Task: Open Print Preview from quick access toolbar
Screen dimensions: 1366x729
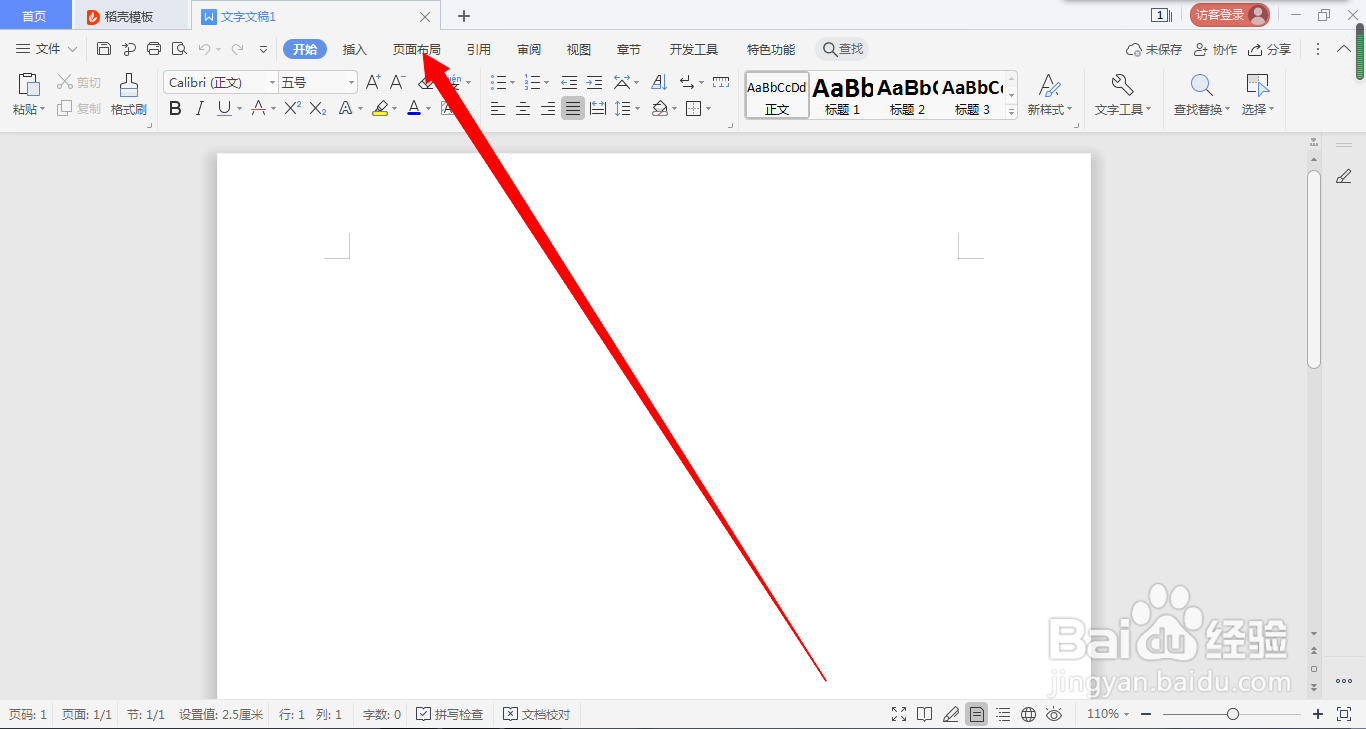Action: click(179, 49)
